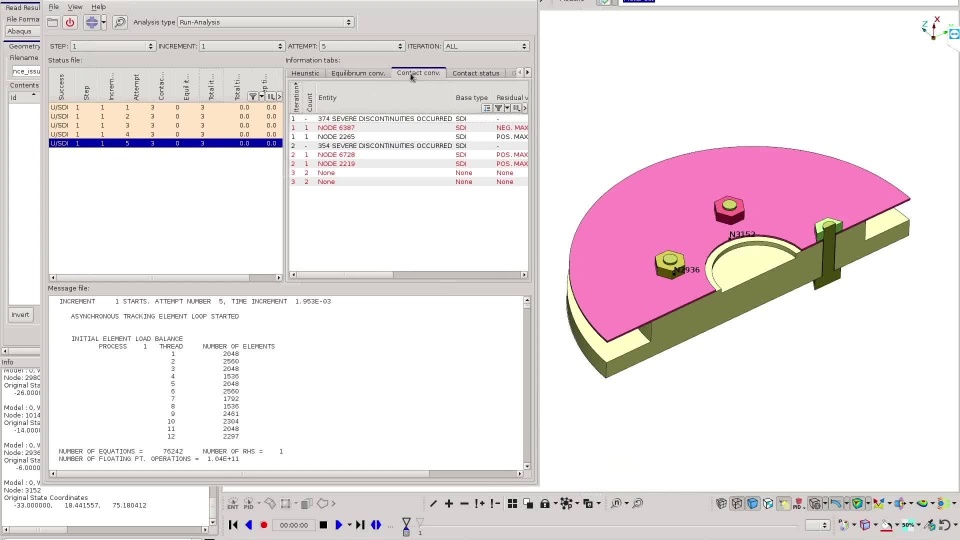
Task: Open the Abaqus file format dropdown
Action: click(x=23, y=31)
